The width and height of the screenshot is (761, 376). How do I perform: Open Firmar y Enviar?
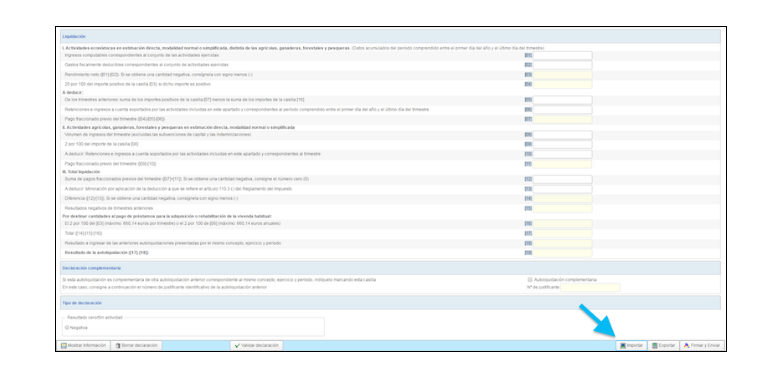(x=702, y=345)
